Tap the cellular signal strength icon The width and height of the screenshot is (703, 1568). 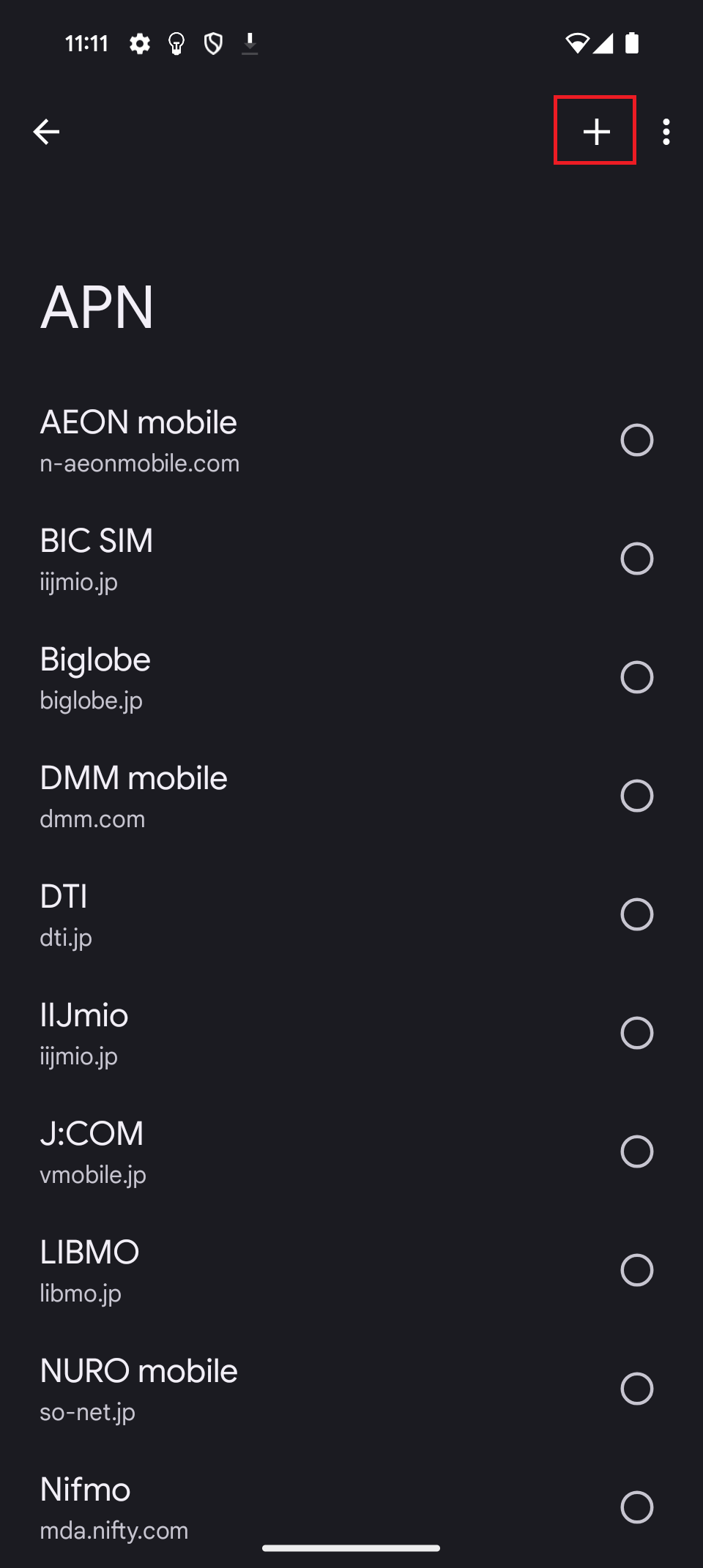(603, 44)
